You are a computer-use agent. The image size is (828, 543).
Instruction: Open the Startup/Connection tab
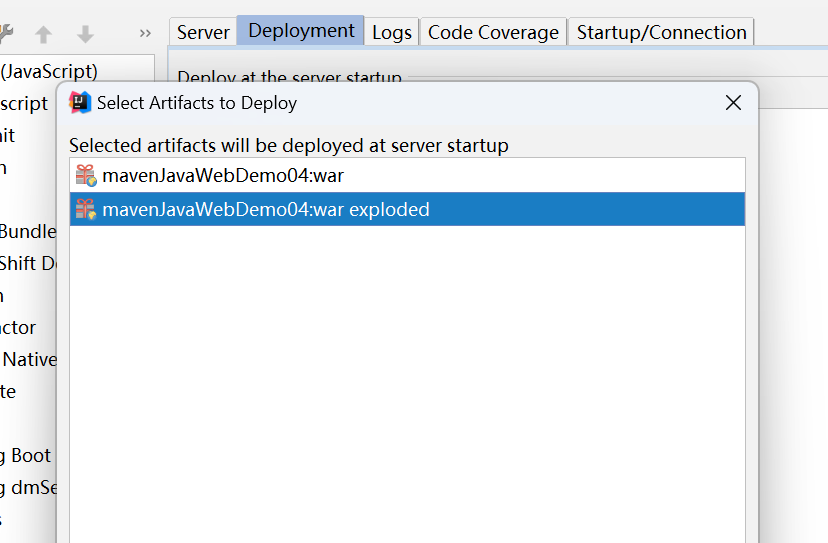[x=661, y=32]
